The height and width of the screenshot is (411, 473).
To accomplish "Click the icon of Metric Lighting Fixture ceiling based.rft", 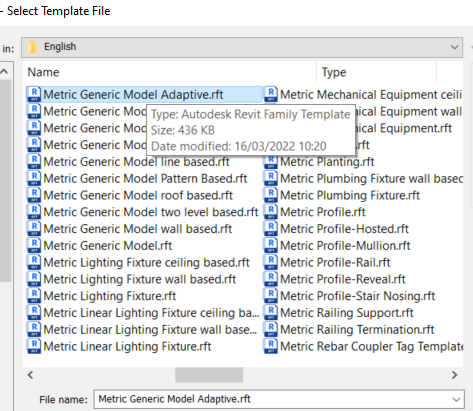I will 34,262.
